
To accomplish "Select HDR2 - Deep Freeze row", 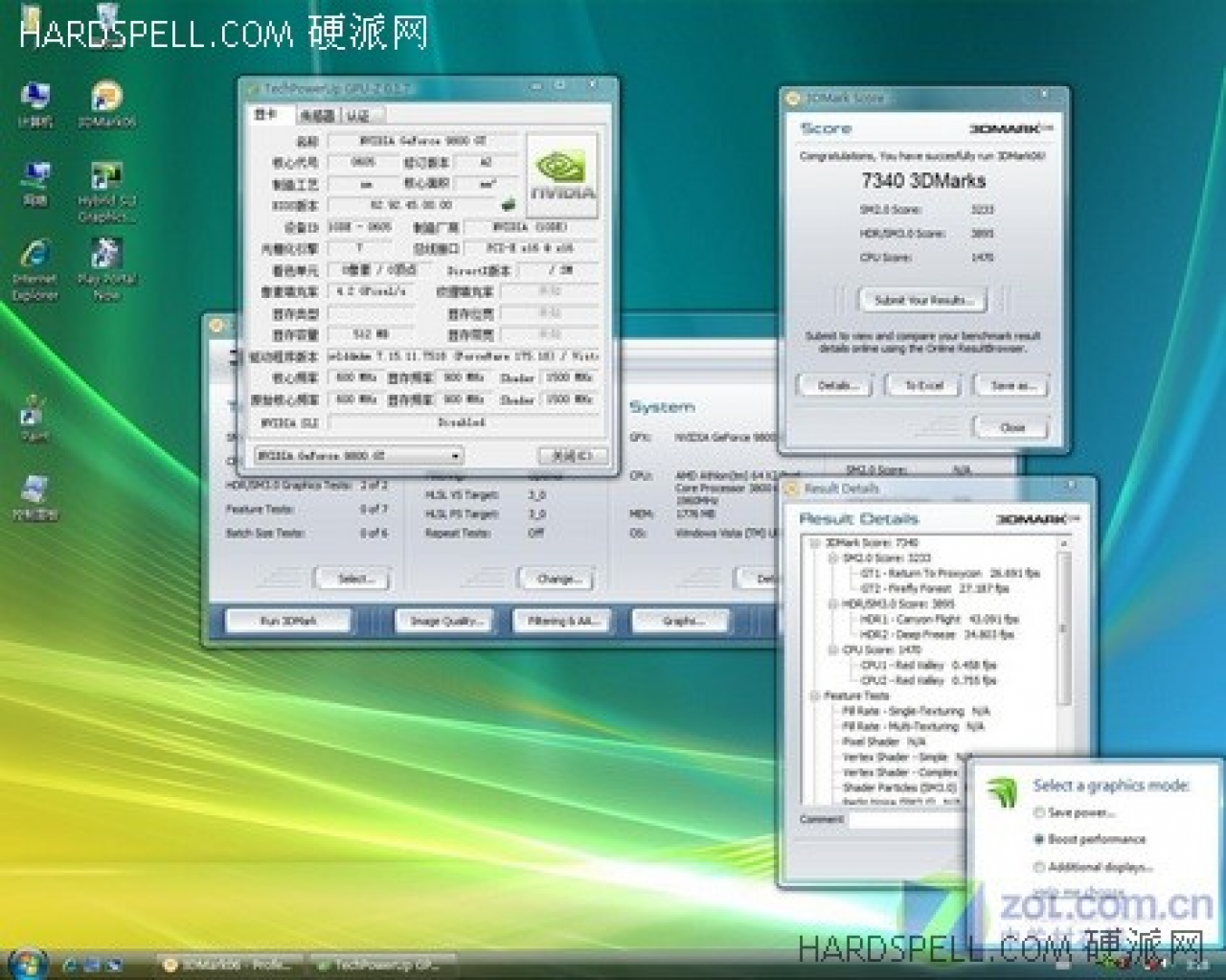I will click(936, 635).
